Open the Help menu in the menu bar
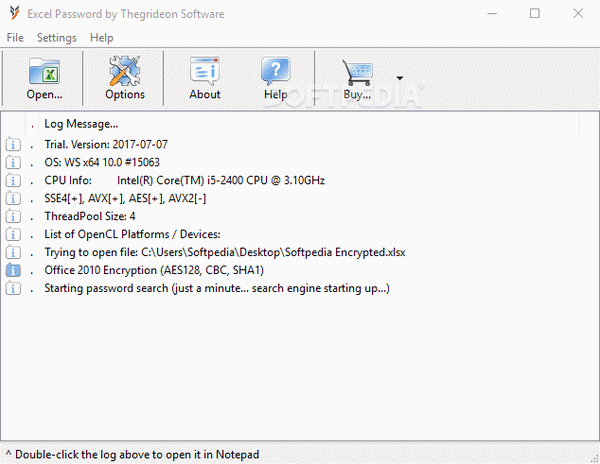The height and width of the screenshot is (464, 600). coord(101,37)
